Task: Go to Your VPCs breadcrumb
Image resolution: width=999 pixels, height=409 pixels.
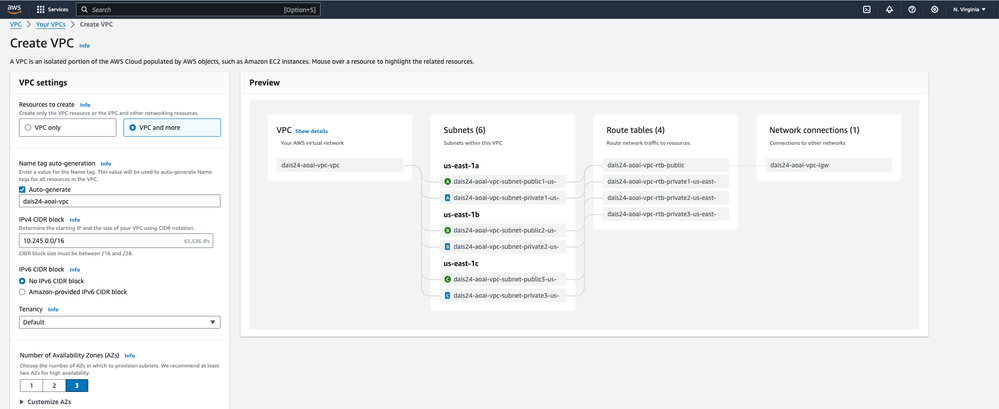Action: coord(50,24)
